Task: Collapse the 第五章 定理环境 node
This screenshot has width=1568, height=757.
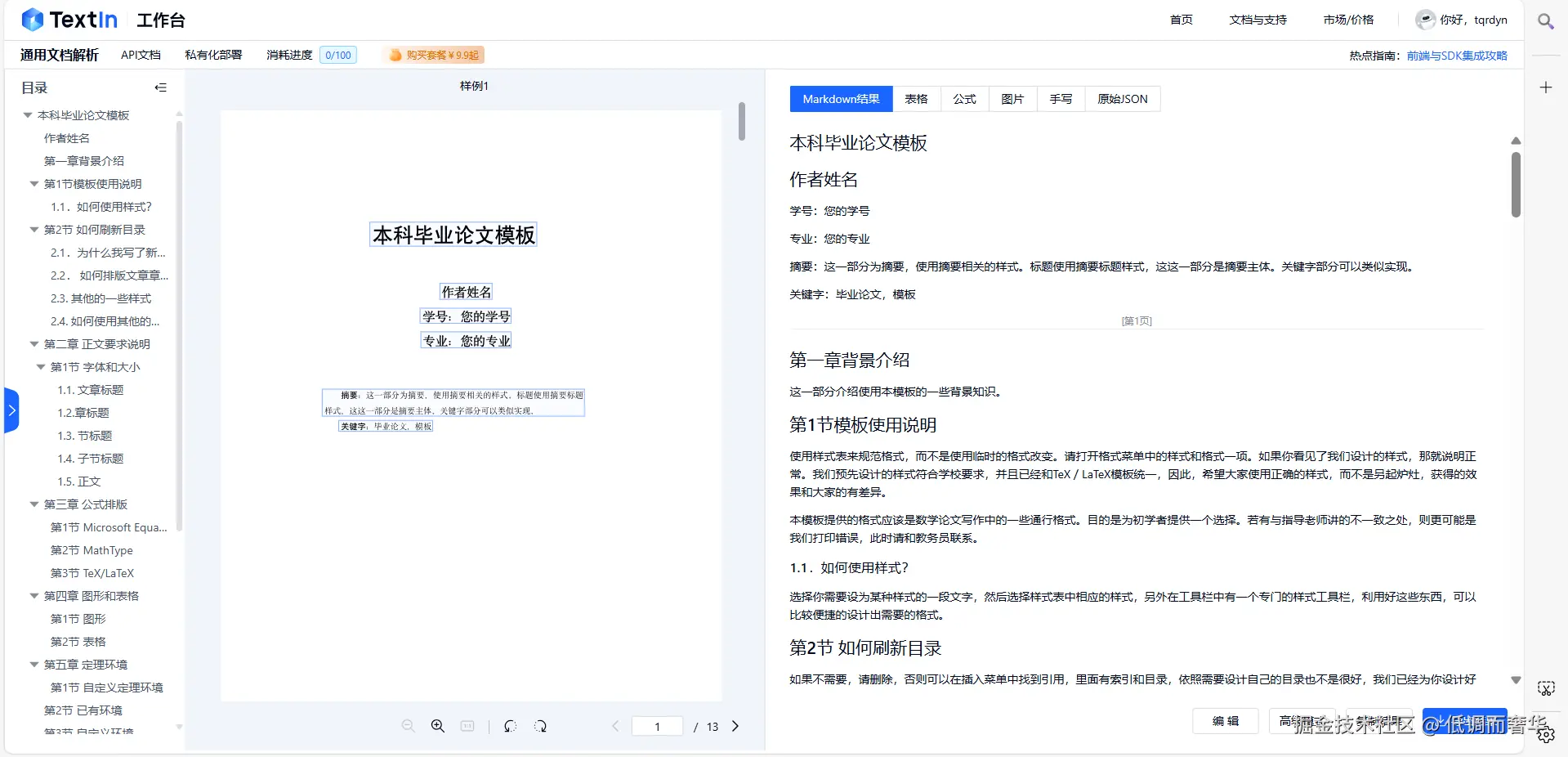Action: (34, 665)
